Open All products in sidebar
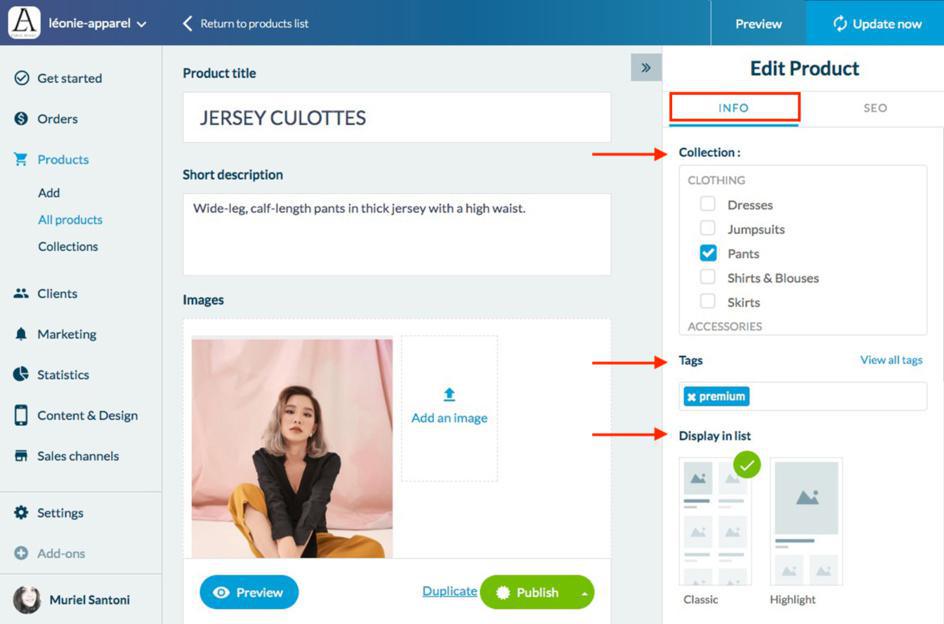Image resolution: width=944 pixels, height=624 pixels. point(70,220)
